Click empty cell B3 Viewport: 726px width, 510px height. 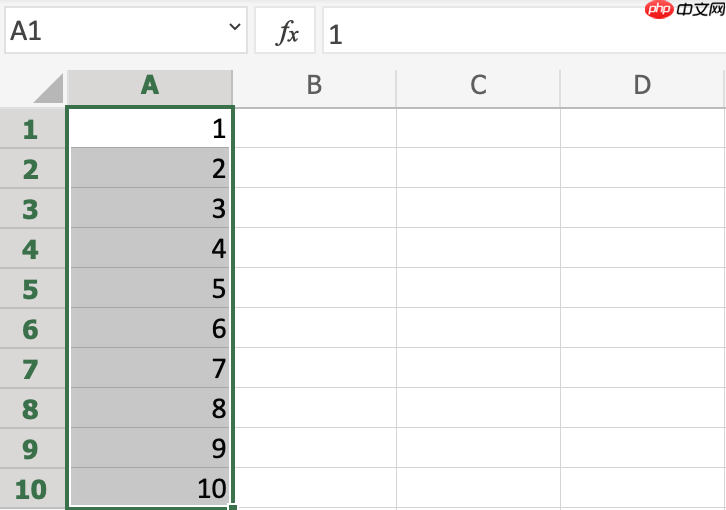tap(315, 208)
